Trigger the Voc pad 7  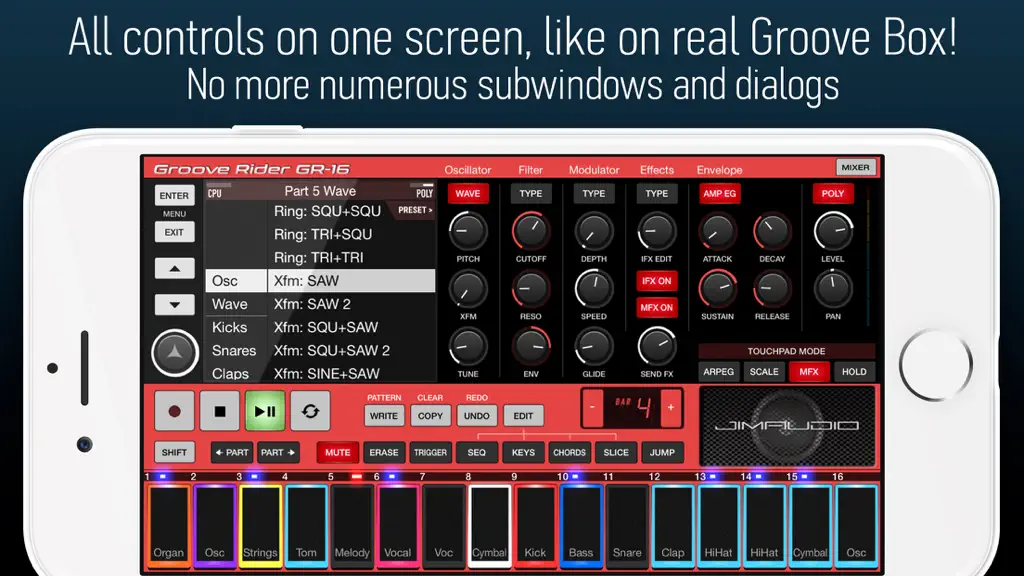(443, 524)
